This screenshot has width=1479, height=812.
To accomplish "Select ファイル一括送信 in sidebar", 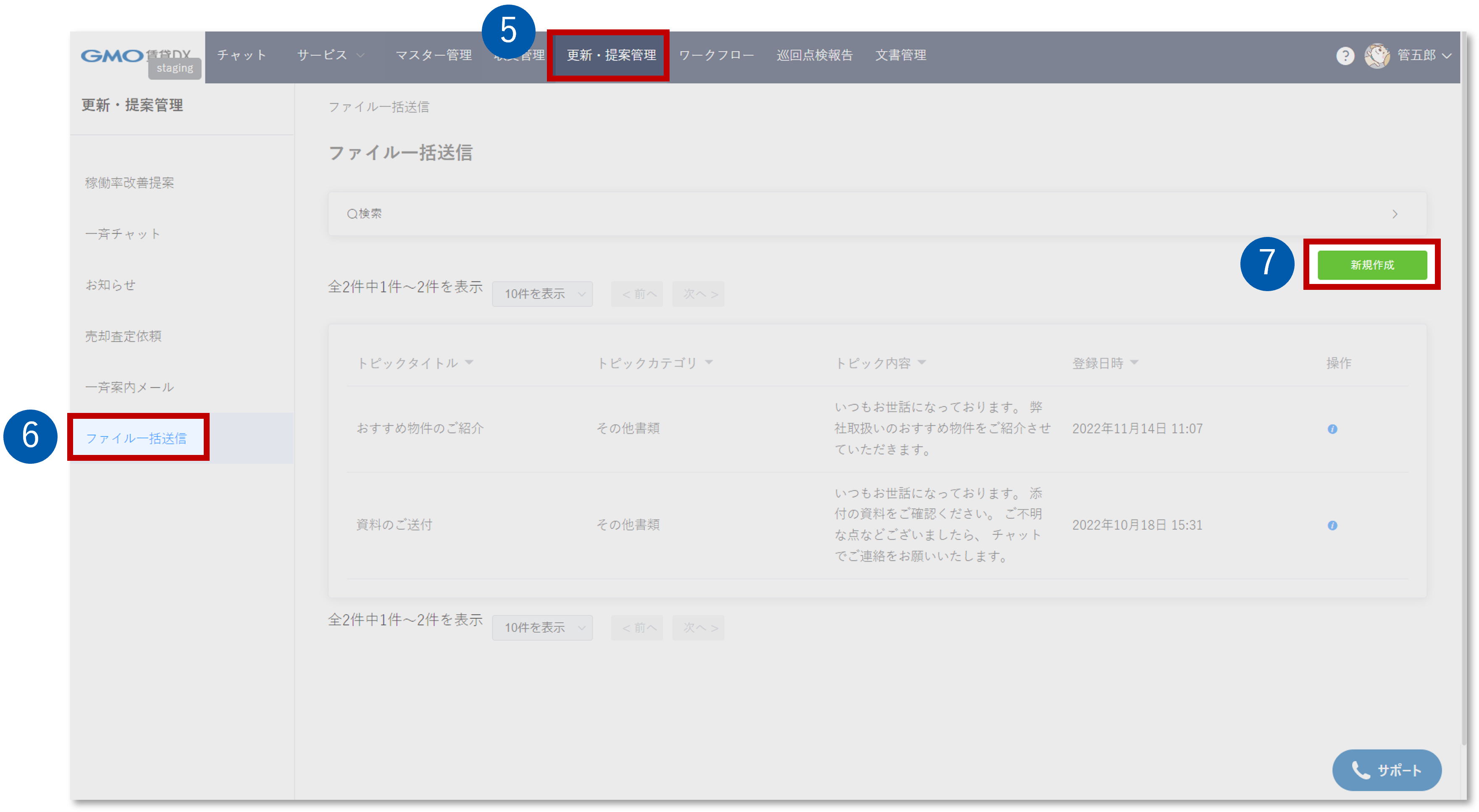I will pyautogui.click(x=136, y=438).
